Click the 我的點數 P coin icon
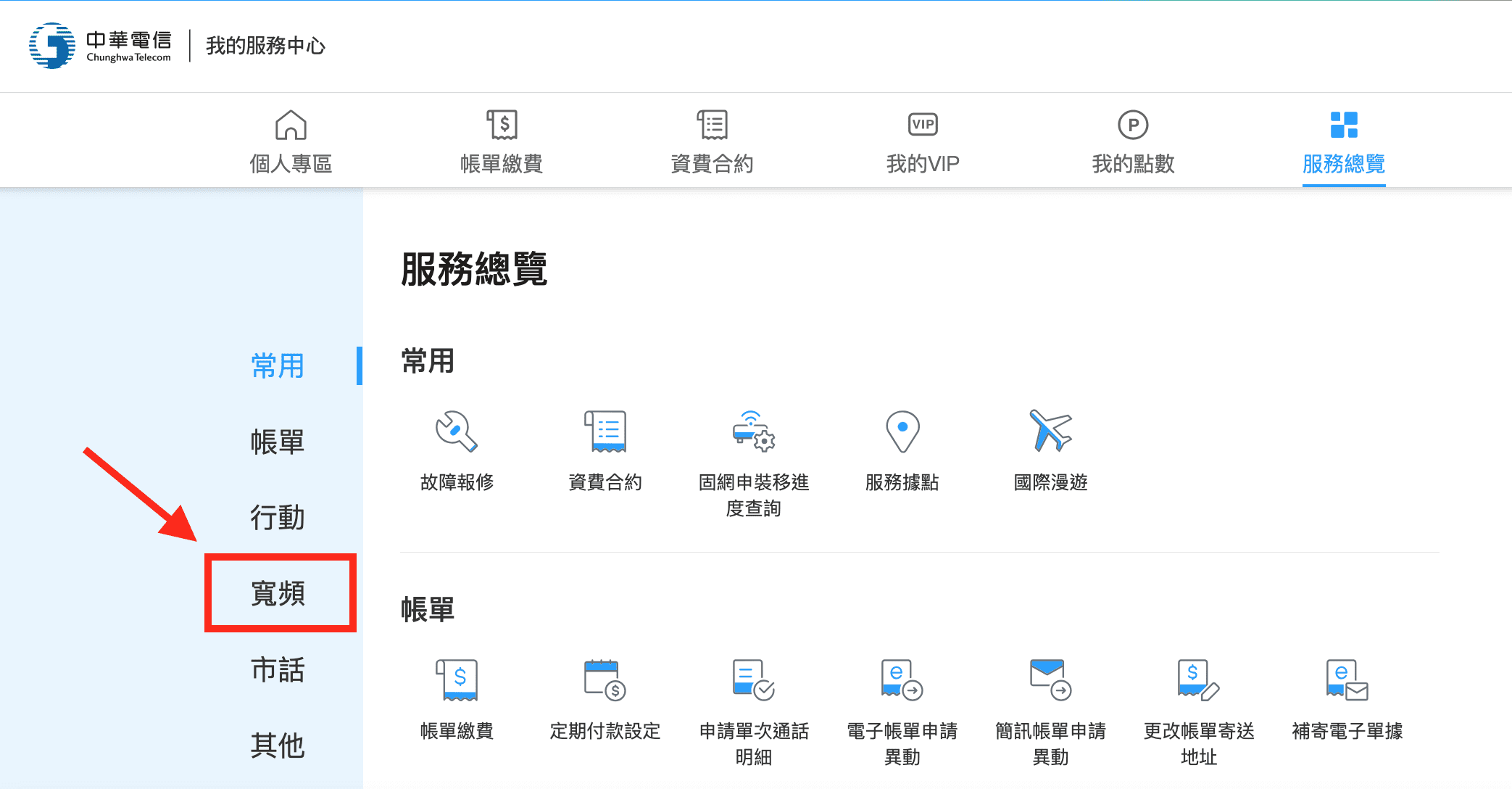The image size is (1512, 789). pyautogui.click(x=1133, y=125)
